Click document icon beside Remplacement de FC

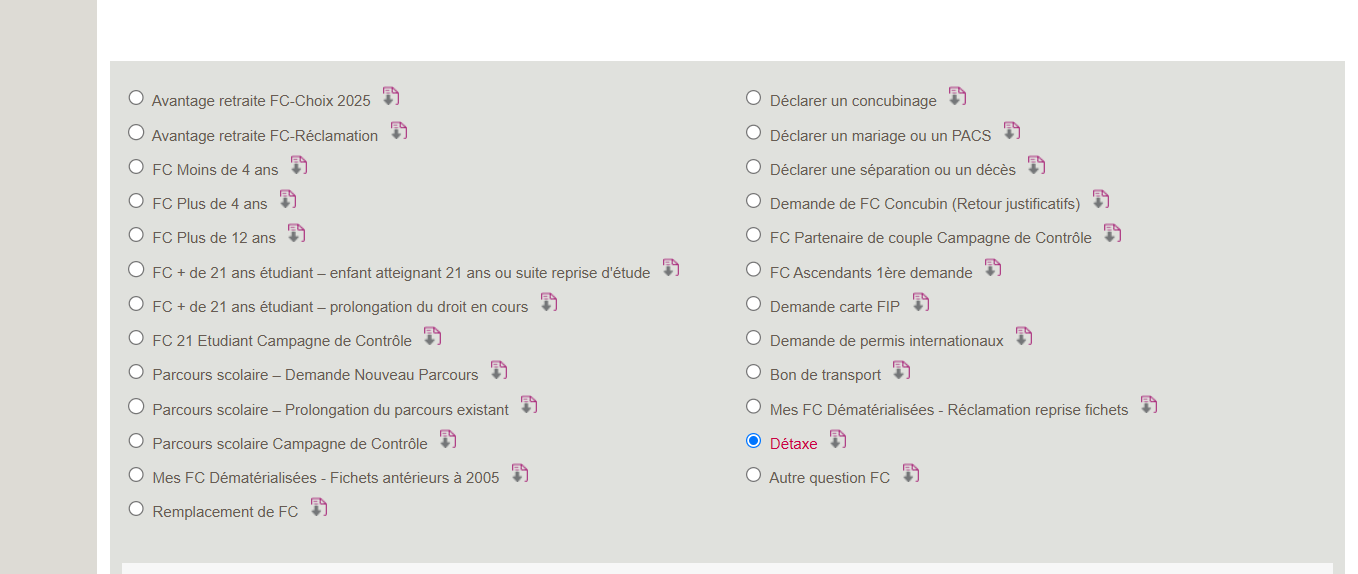click(318, 508)
